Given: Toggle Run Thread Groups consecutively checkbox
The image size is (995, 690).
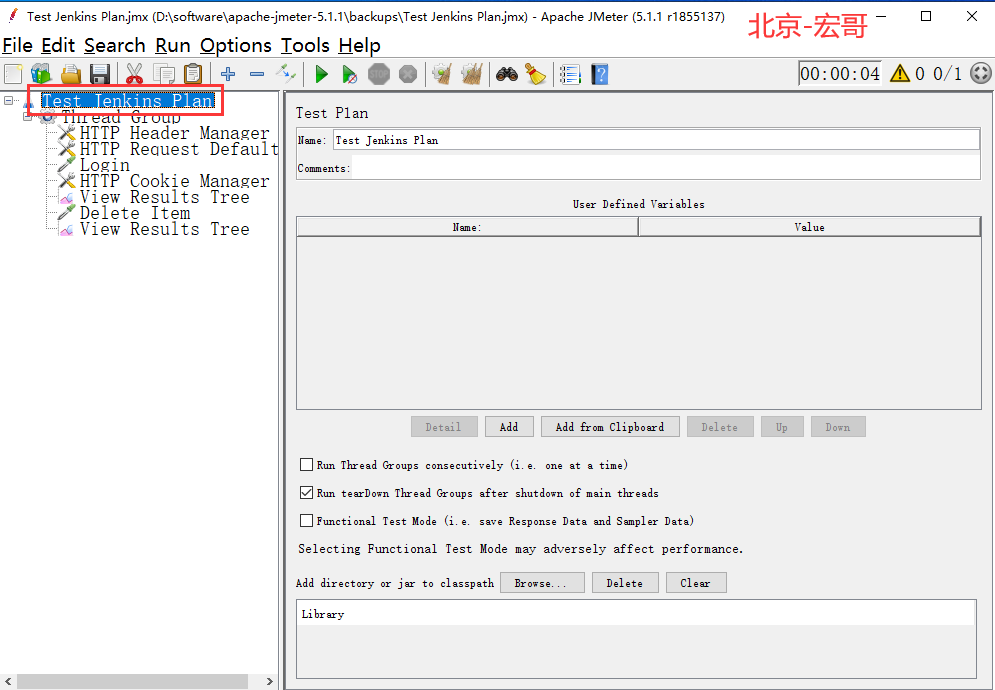Looking at the screenshot, I should coord(306,465).
